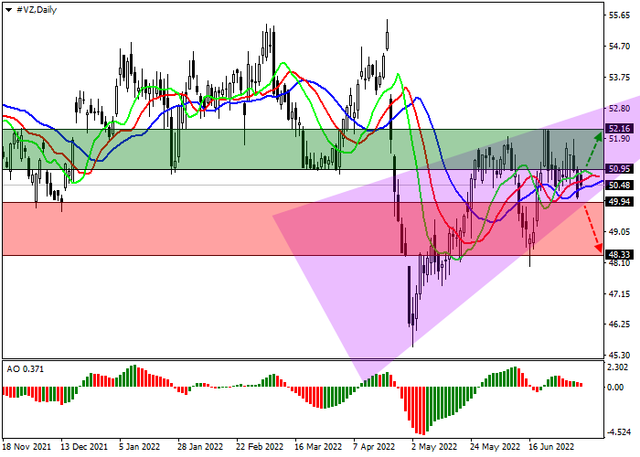640x457 pixels.
Task: Click the 22 Feb 2022 date label
Action: [260, 447]
